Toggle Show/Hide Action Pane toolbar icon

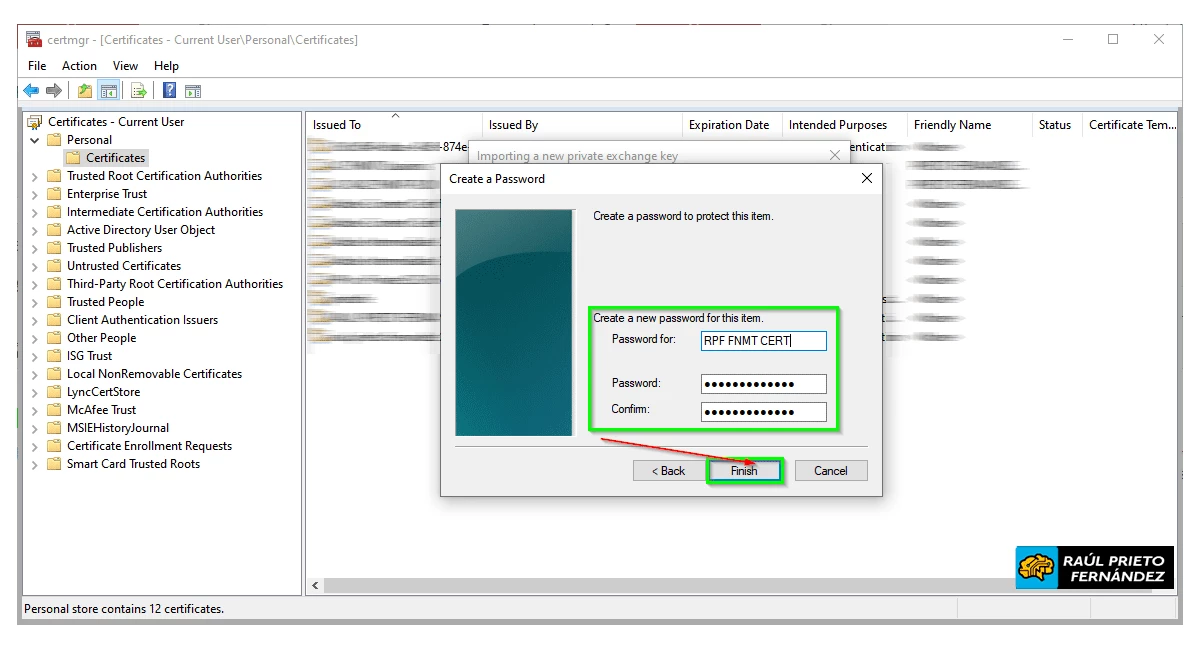click(x=193, y=91)
